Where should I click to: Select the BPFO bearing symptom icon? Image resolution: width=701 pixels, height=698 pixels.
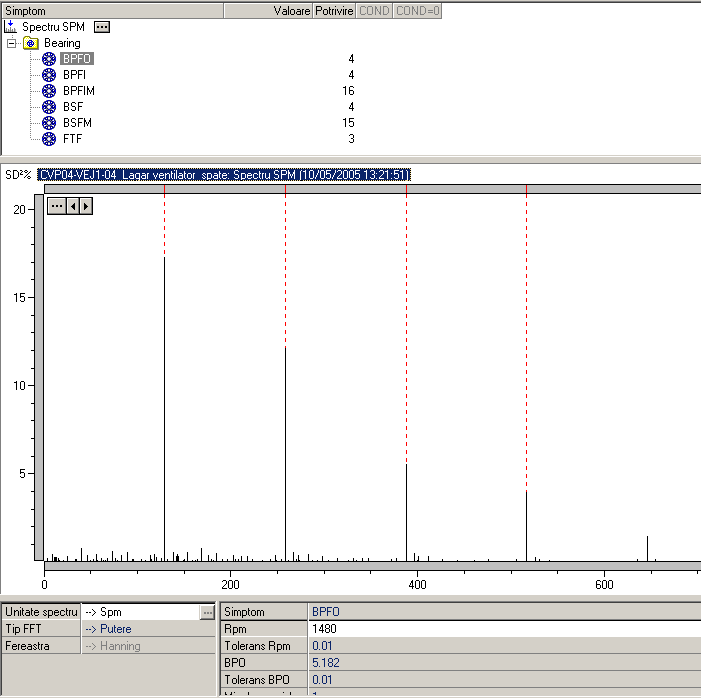[49, 59]
